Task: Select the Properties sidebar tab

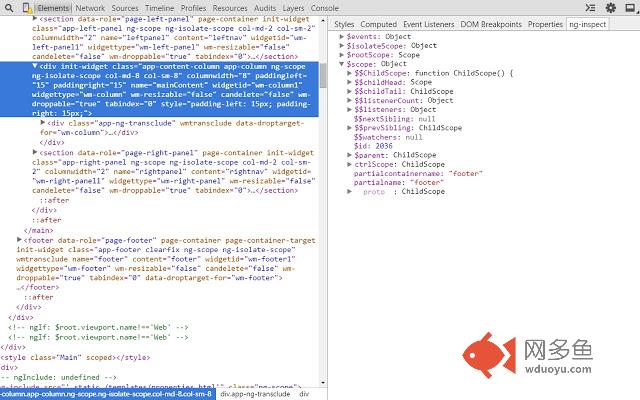Action: (x=545, y=24)
